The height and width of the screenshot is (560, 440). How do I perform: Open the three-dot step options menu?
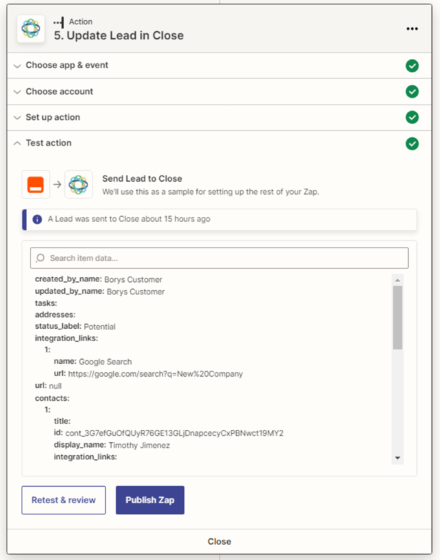(x=412, y=29)
